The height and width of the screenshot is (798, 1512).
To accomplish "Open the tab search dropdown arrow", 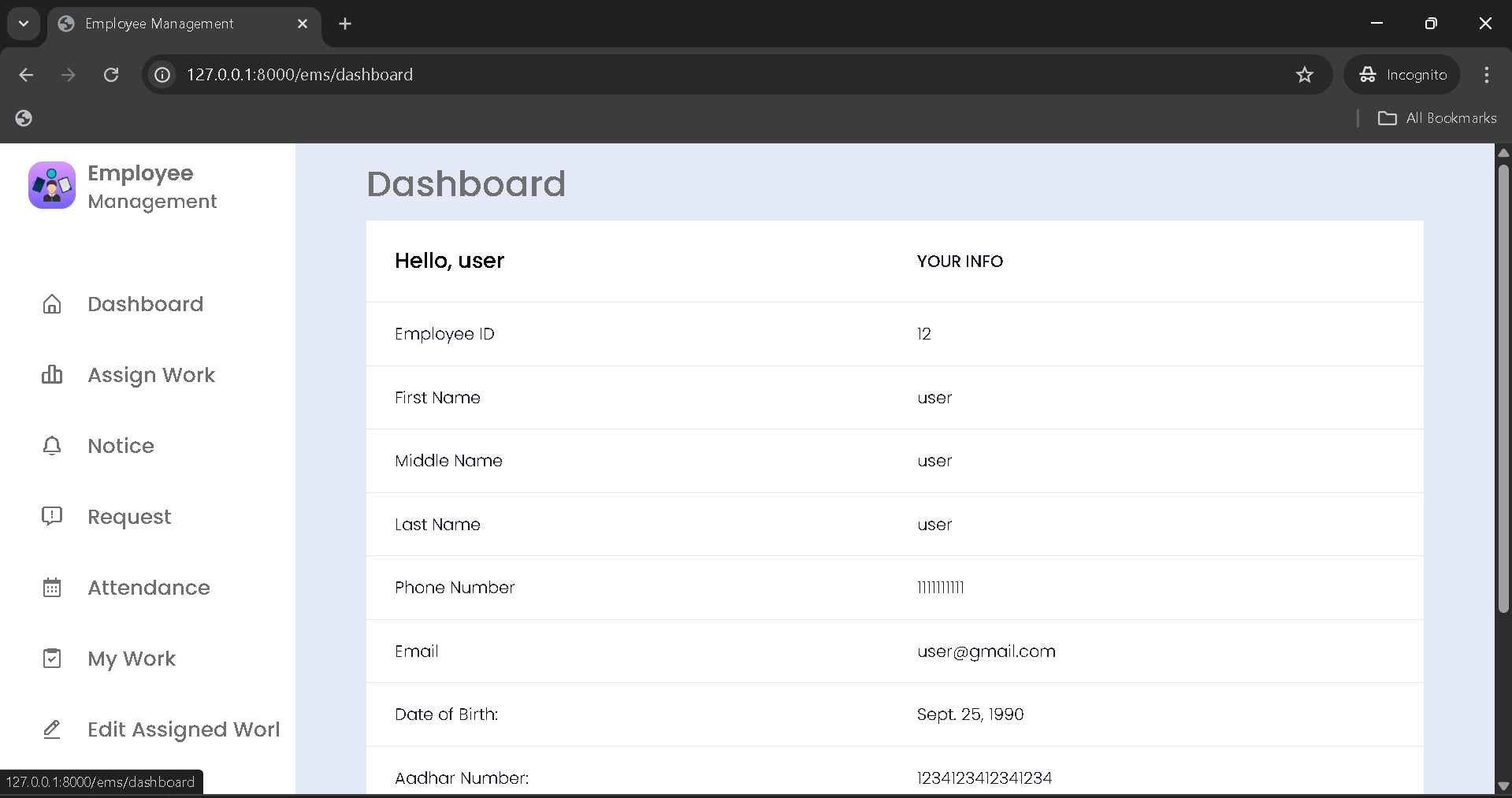I will (24, 24).
